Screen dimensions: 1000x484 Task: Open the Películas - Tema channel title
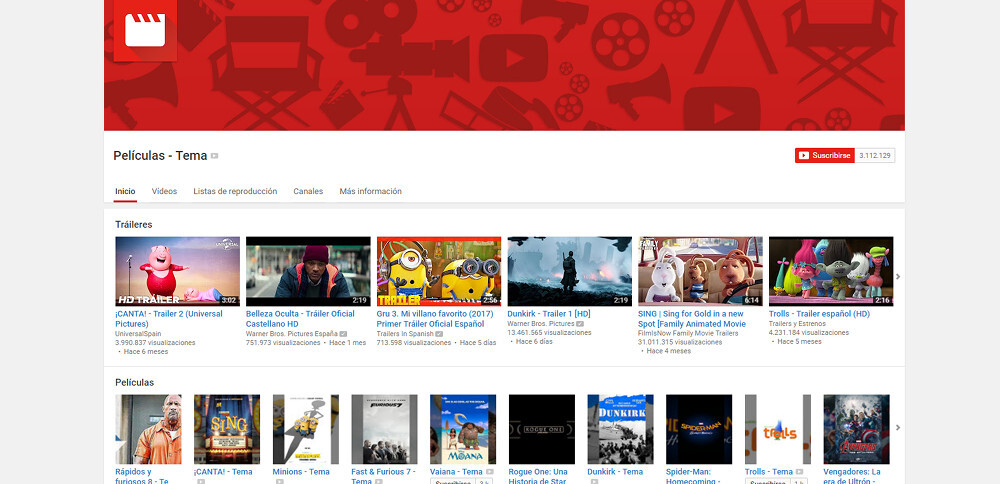[x=160, y=156]
